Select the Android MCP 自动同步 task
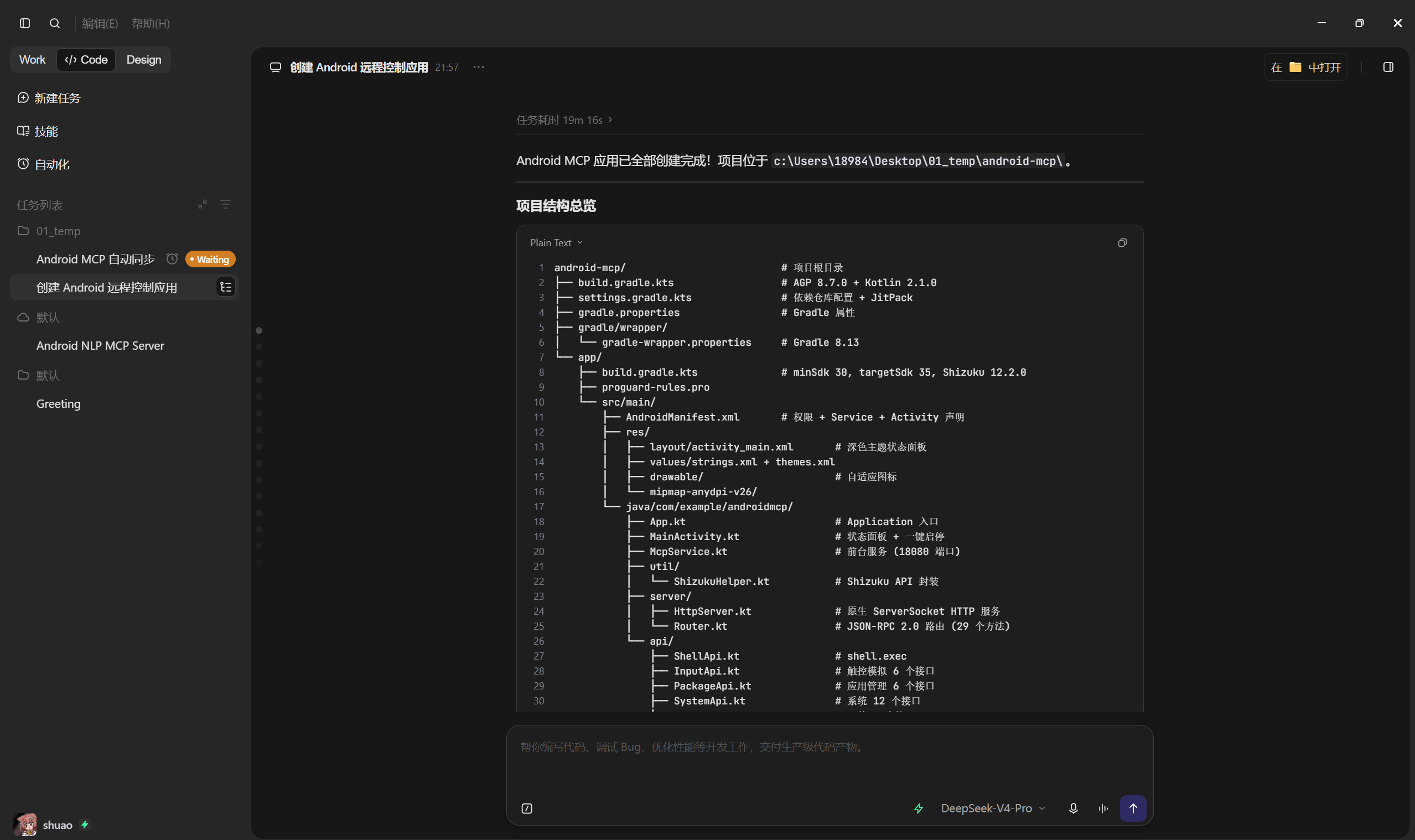 95,259
